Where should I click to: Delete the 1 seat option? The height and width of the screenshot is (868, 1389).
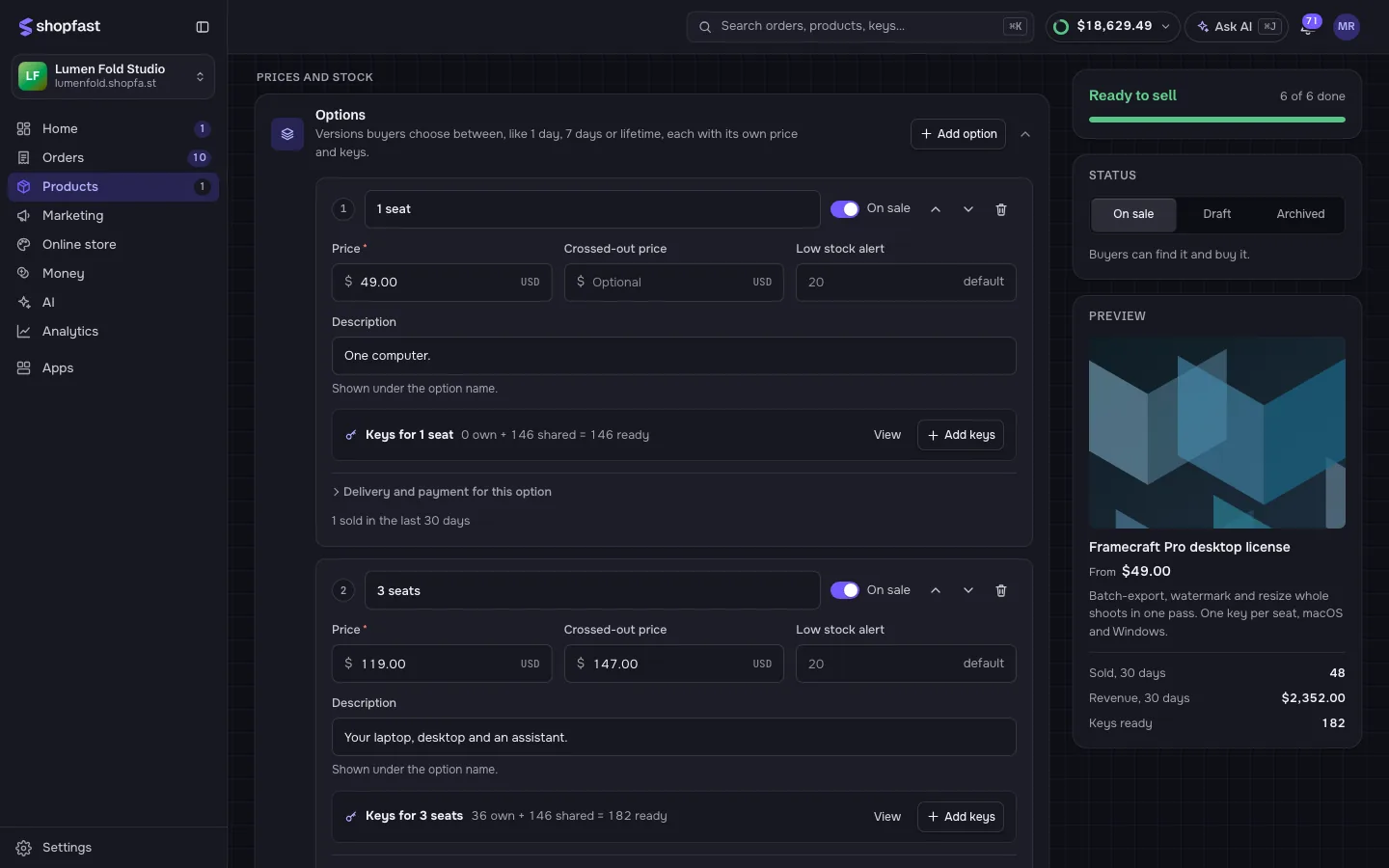(1001, 209)
